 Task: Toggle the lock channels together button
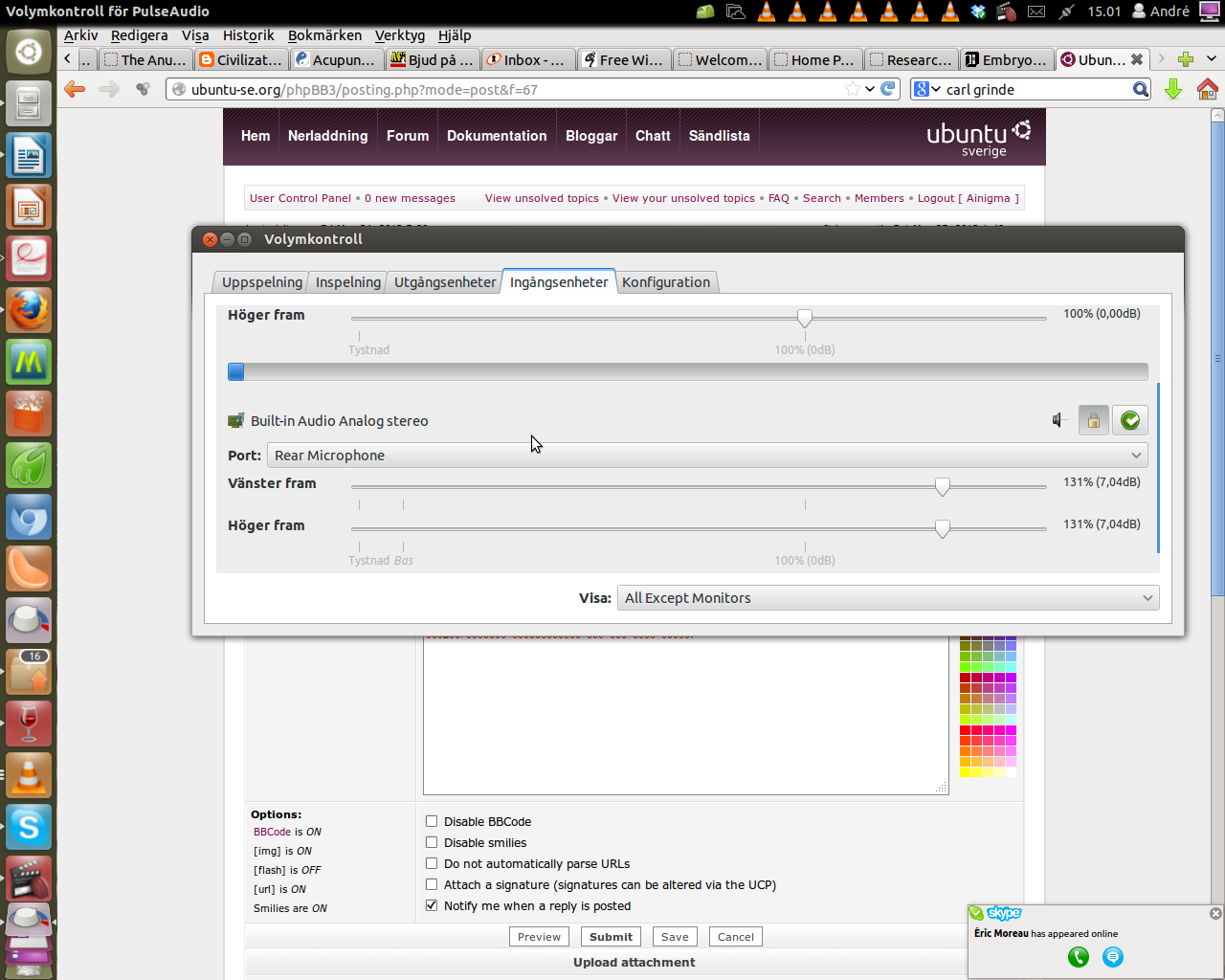tap(1094, 420)
